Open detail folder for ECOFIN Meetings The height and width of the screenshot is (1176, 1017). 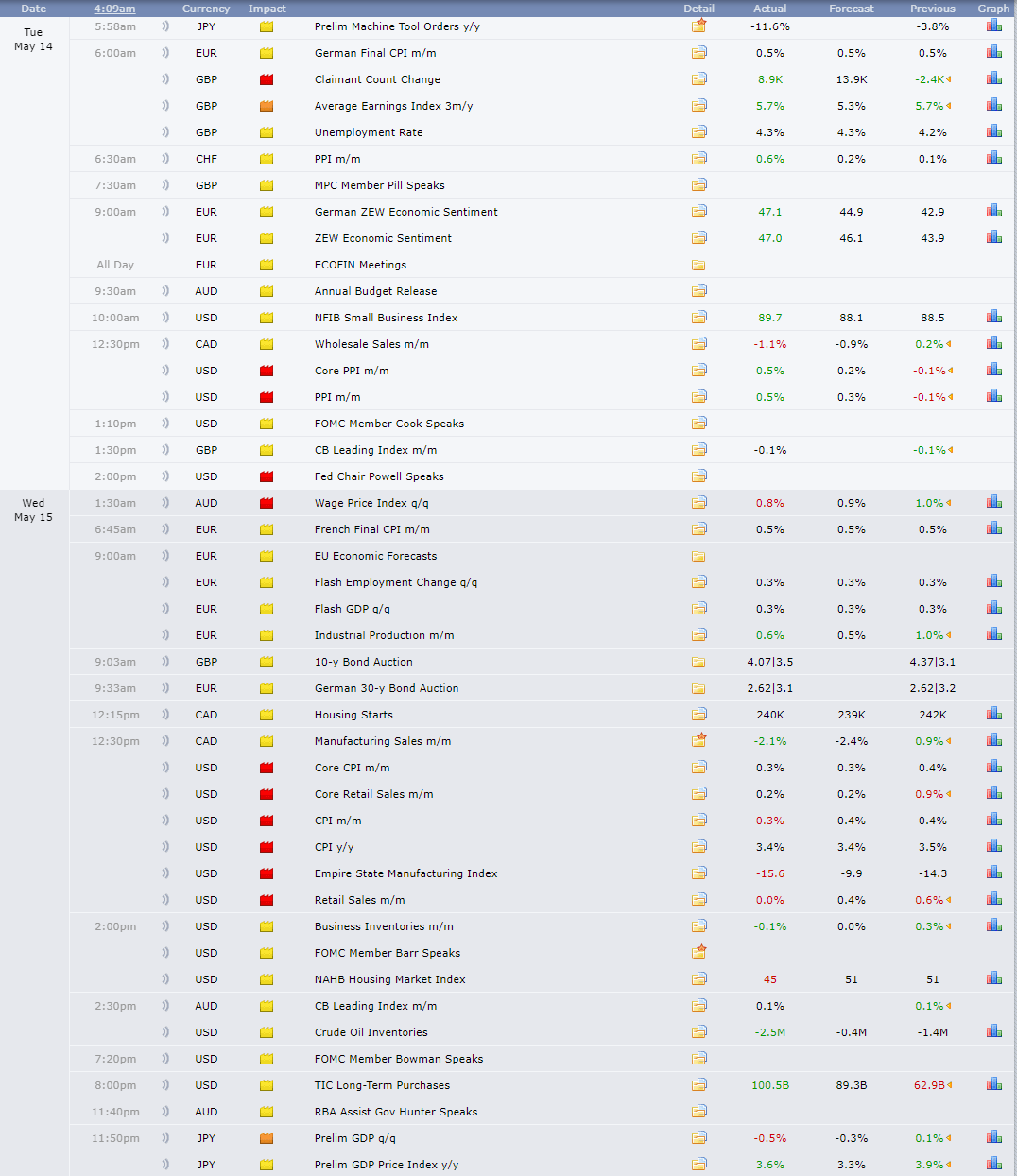[698, 265]
